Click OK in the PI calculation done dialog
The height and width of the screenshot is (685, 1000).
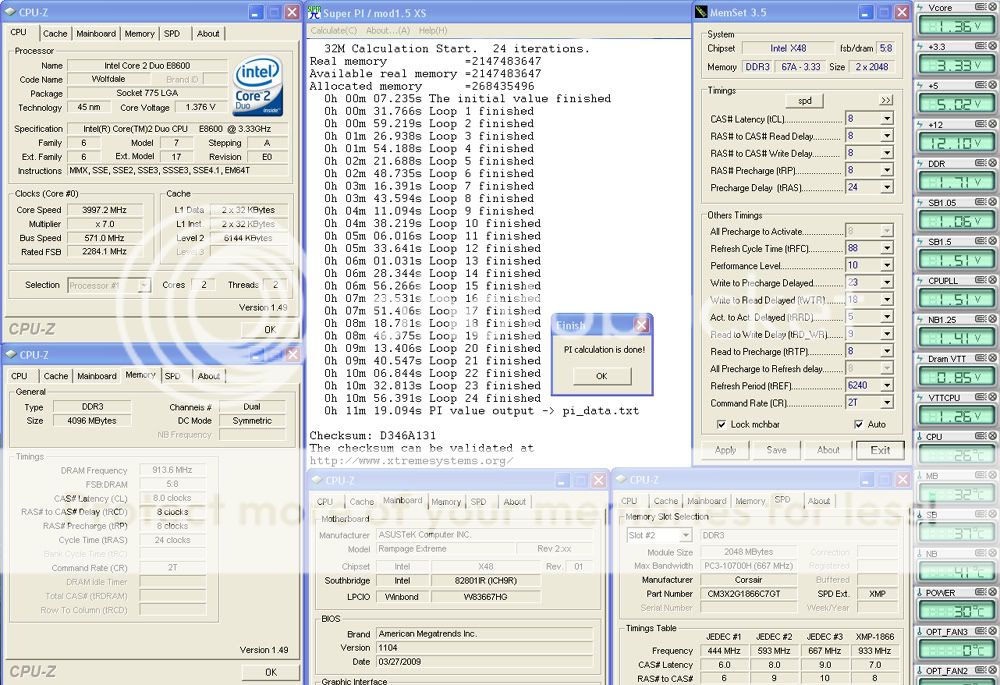[602, 376]
